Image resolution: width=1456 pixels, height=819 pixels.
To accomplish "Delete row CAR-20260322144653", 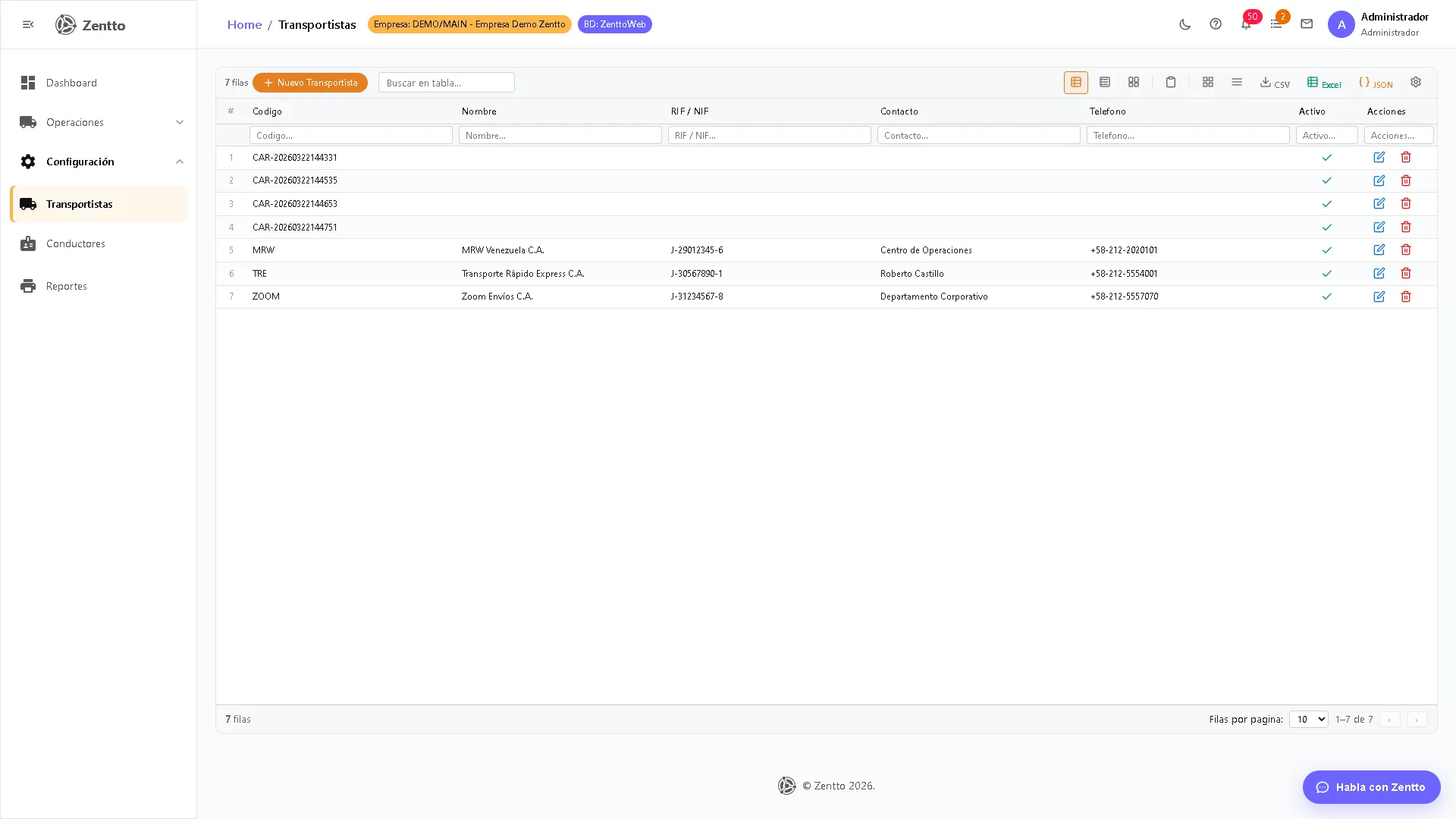I will pos(1406,203).
